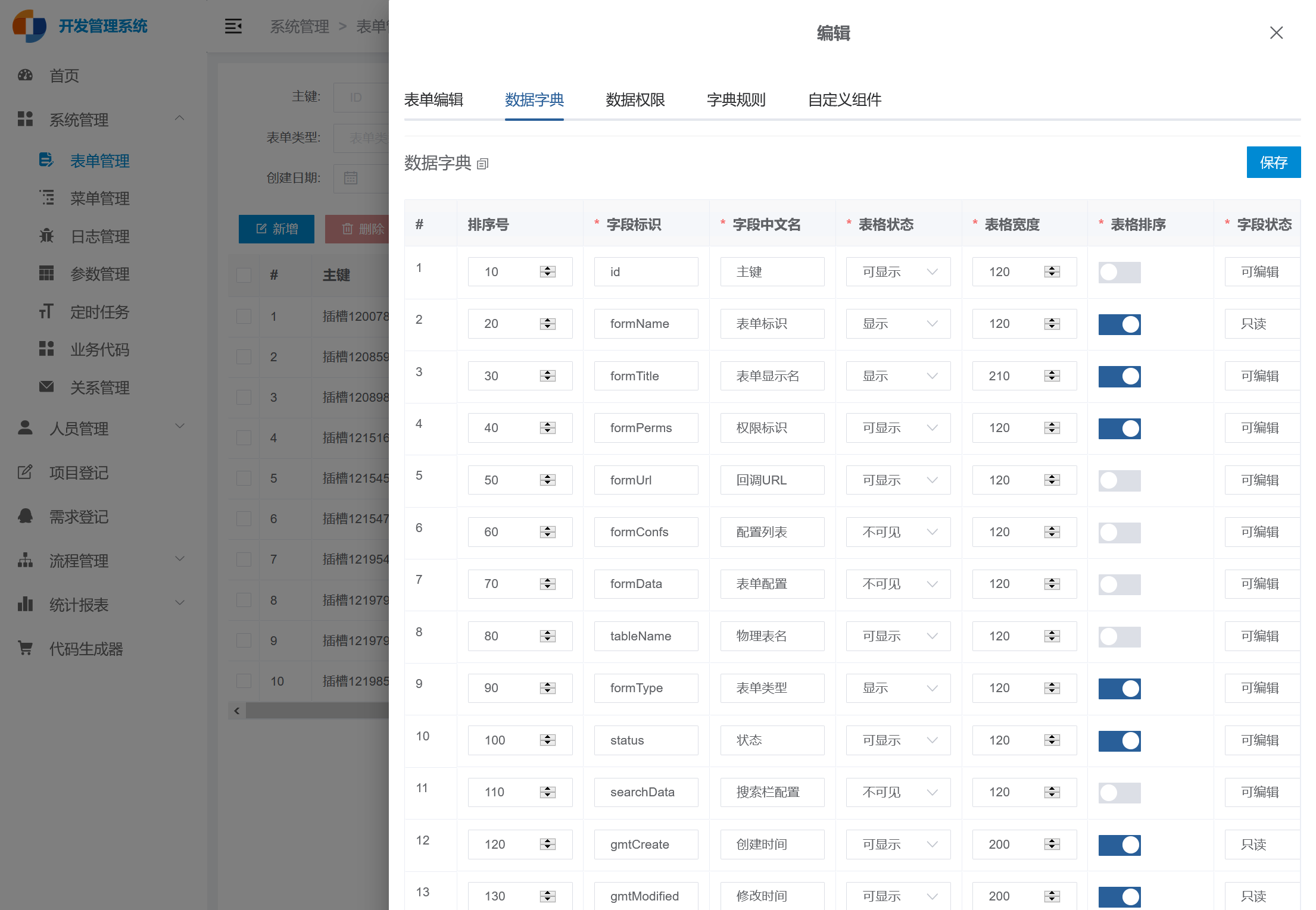Click the 首页 dashboard icon
Screen dimensions: 1316x910
pyautogui.click(x=25, y=75)
